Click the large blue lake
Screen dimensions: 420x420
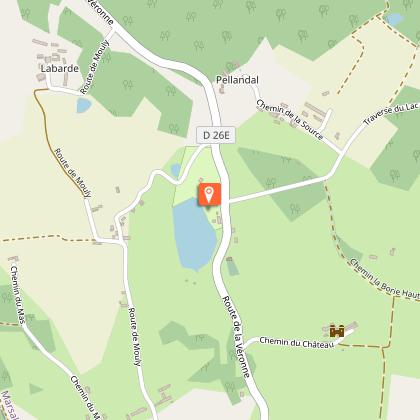(194, 235)
